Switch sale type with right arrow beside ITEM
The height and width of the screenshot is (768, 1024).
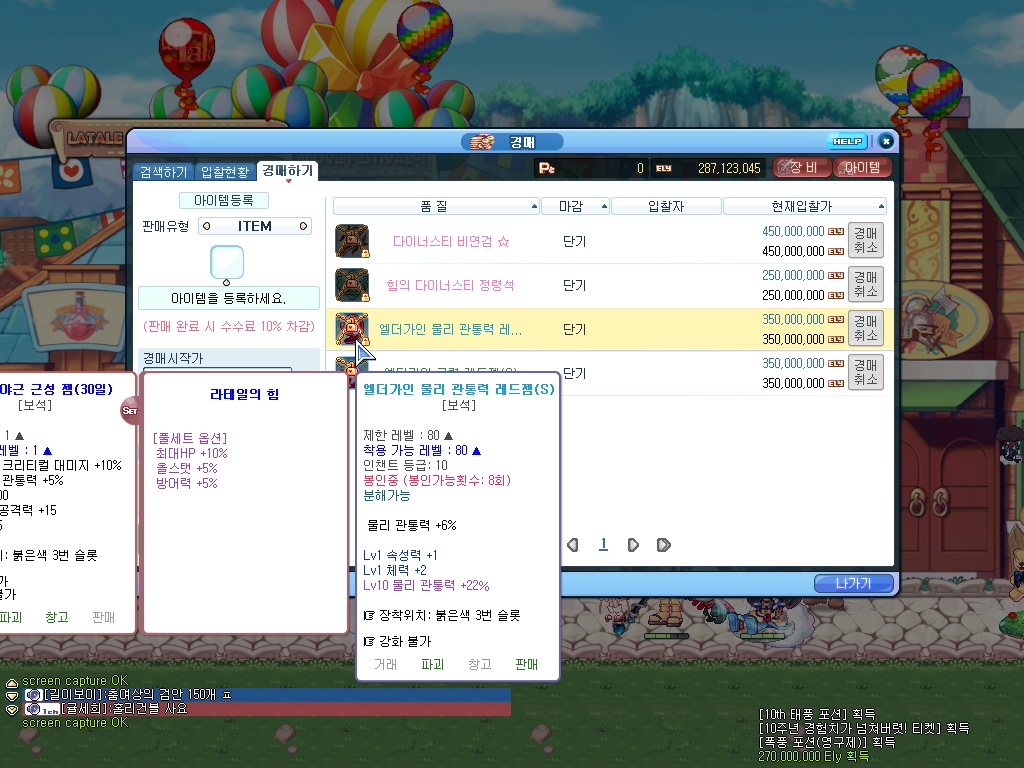[x=303, y=227]
